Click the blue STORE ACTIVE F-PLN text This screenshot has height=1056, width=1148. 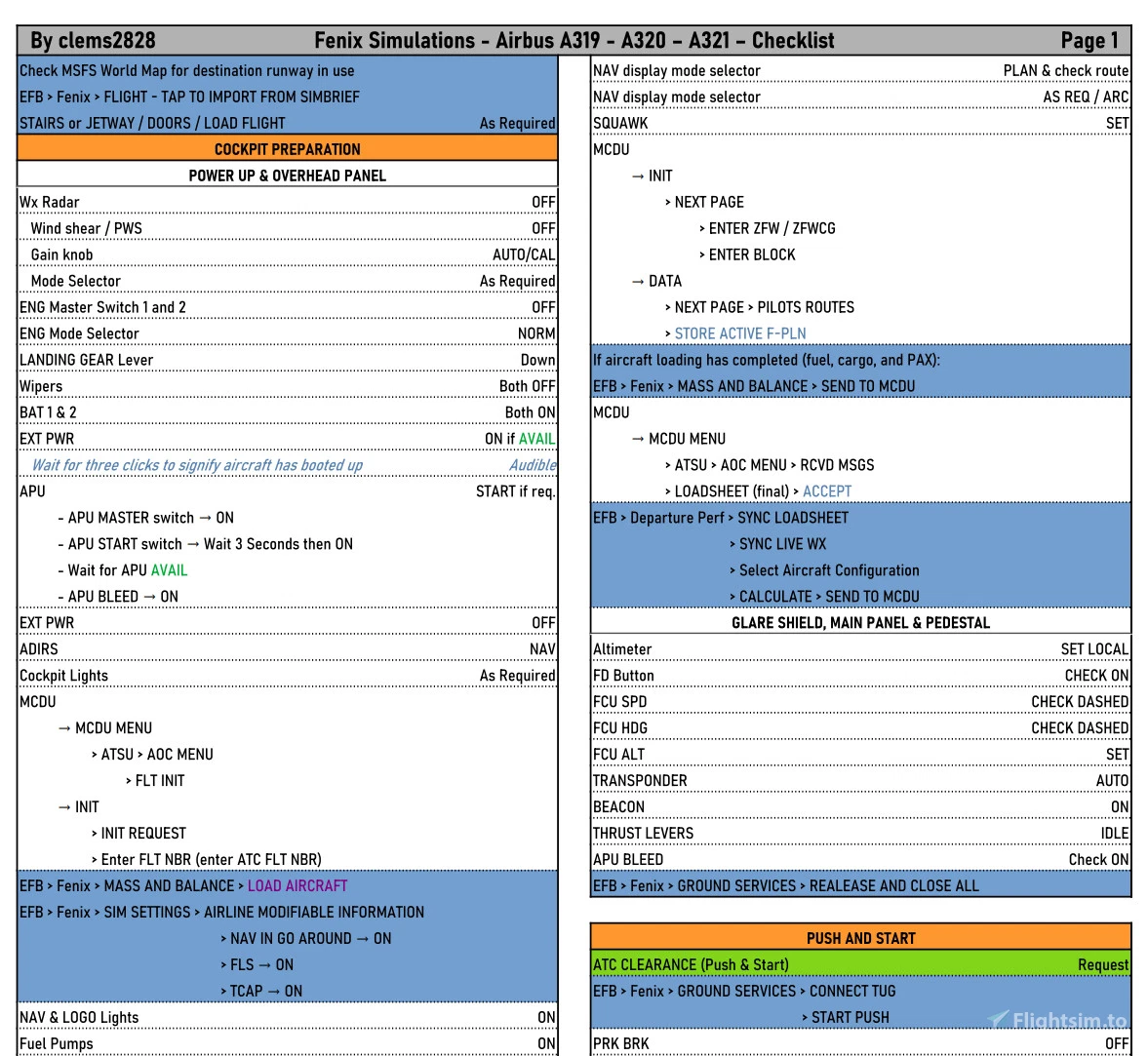click(x=740, y=333)
